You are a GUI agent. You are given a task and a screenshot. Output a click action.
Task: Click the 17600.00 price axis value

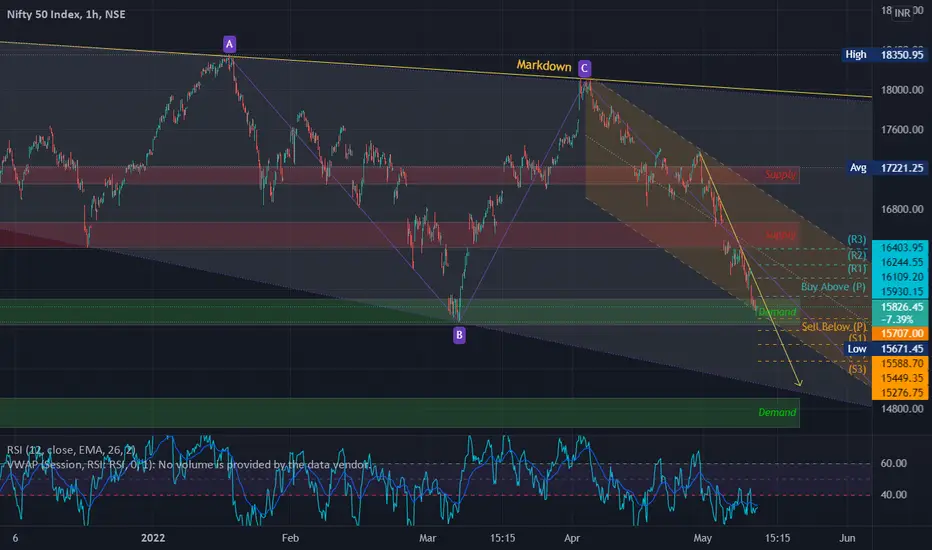point(902,130)
